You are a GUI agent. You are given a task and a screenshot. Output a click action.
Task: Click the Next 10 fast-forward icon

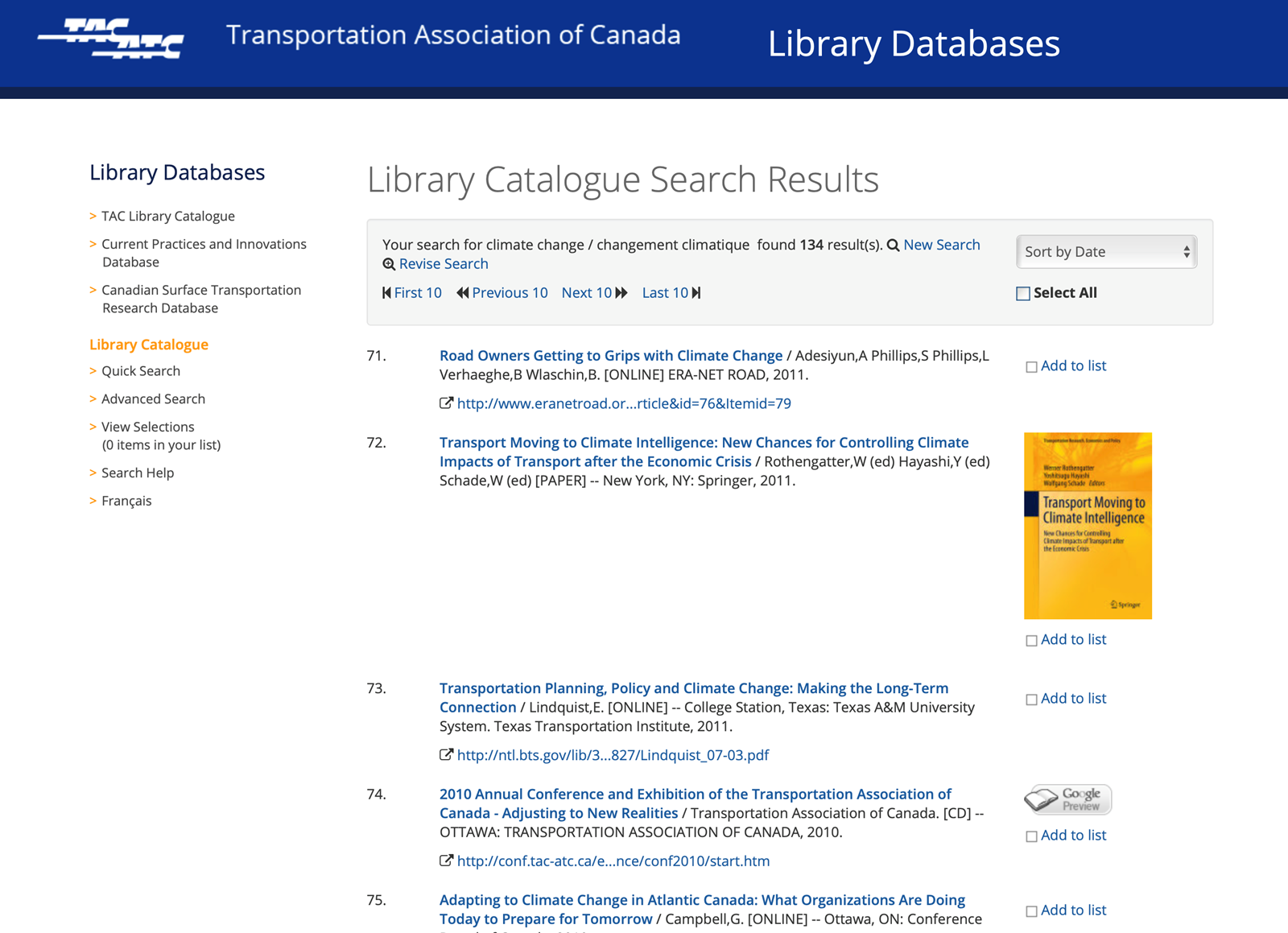coord(621,293)
